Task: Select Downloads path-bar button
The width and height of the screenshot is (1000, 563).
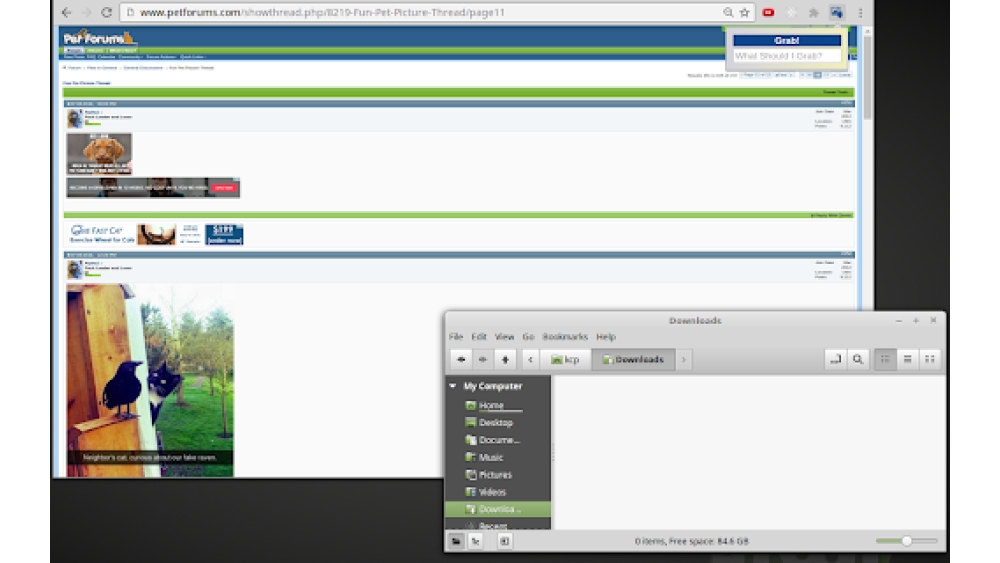Action: pos(633,360)
